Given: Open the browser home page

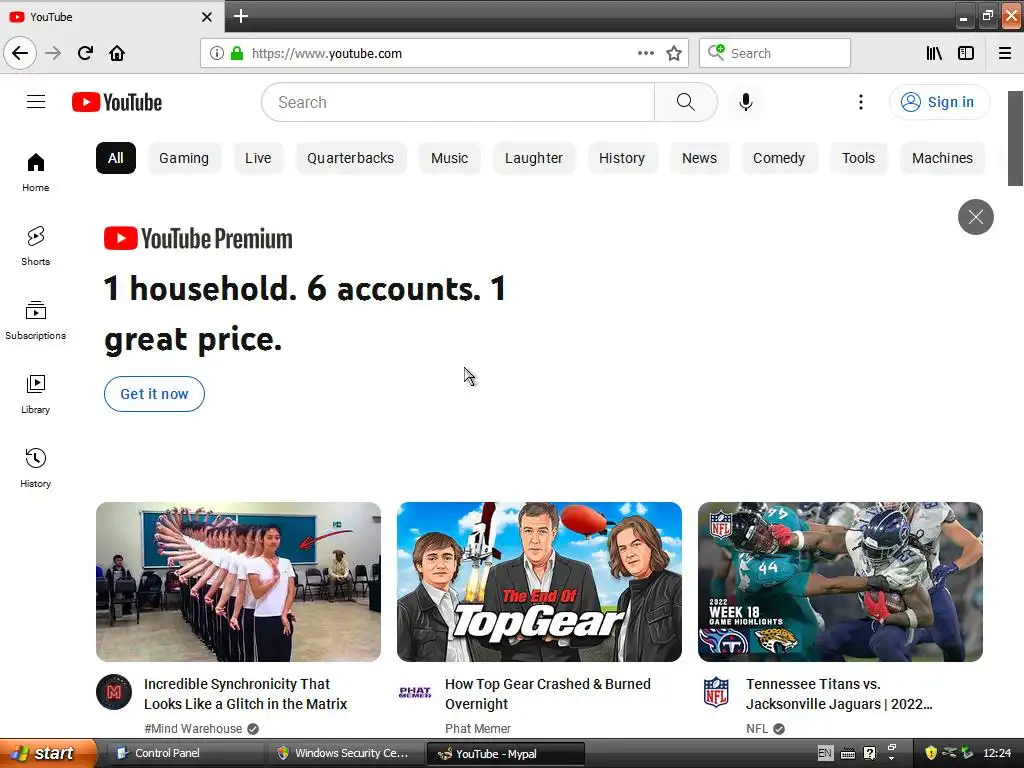Looking at the screenshot, I should [117, 53].
